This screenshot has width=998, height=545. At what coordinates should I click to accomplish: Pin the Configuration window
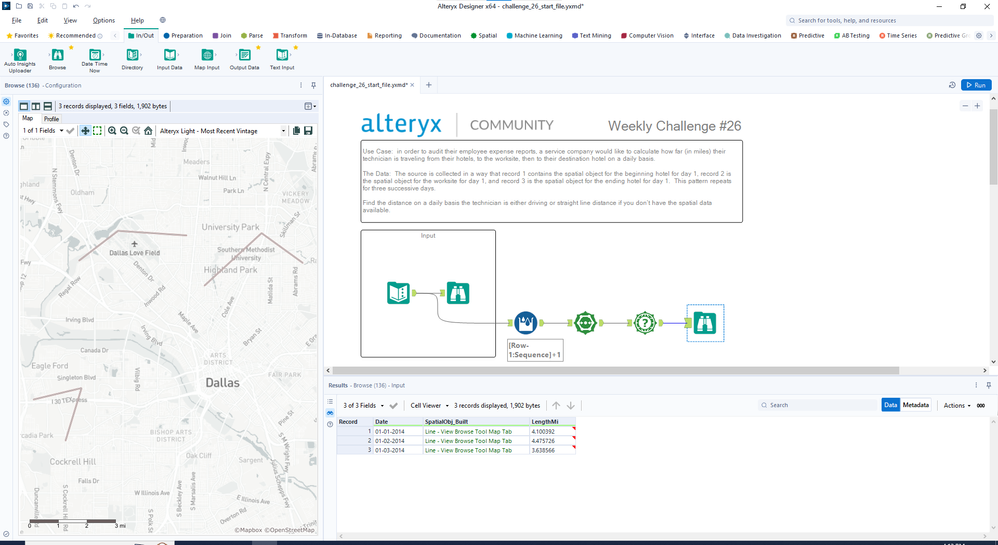tap(313, 85)
